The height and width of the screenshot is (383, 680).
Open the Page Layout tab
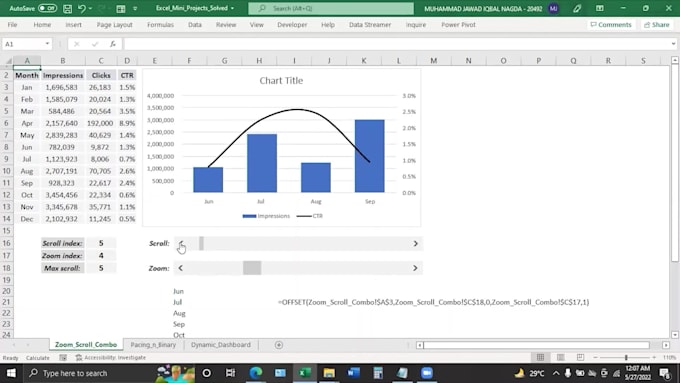coord(114,25)
